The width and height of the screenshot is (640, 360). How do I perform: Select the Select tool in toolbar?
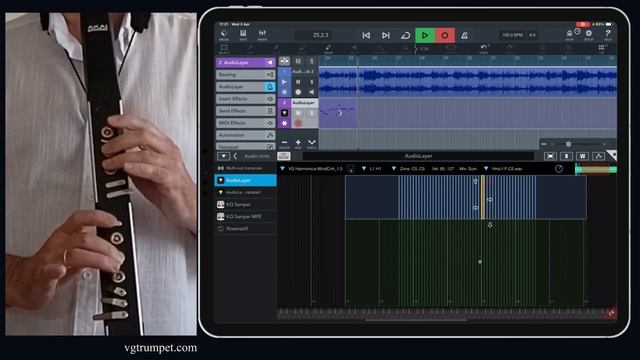tap(224, 49)
